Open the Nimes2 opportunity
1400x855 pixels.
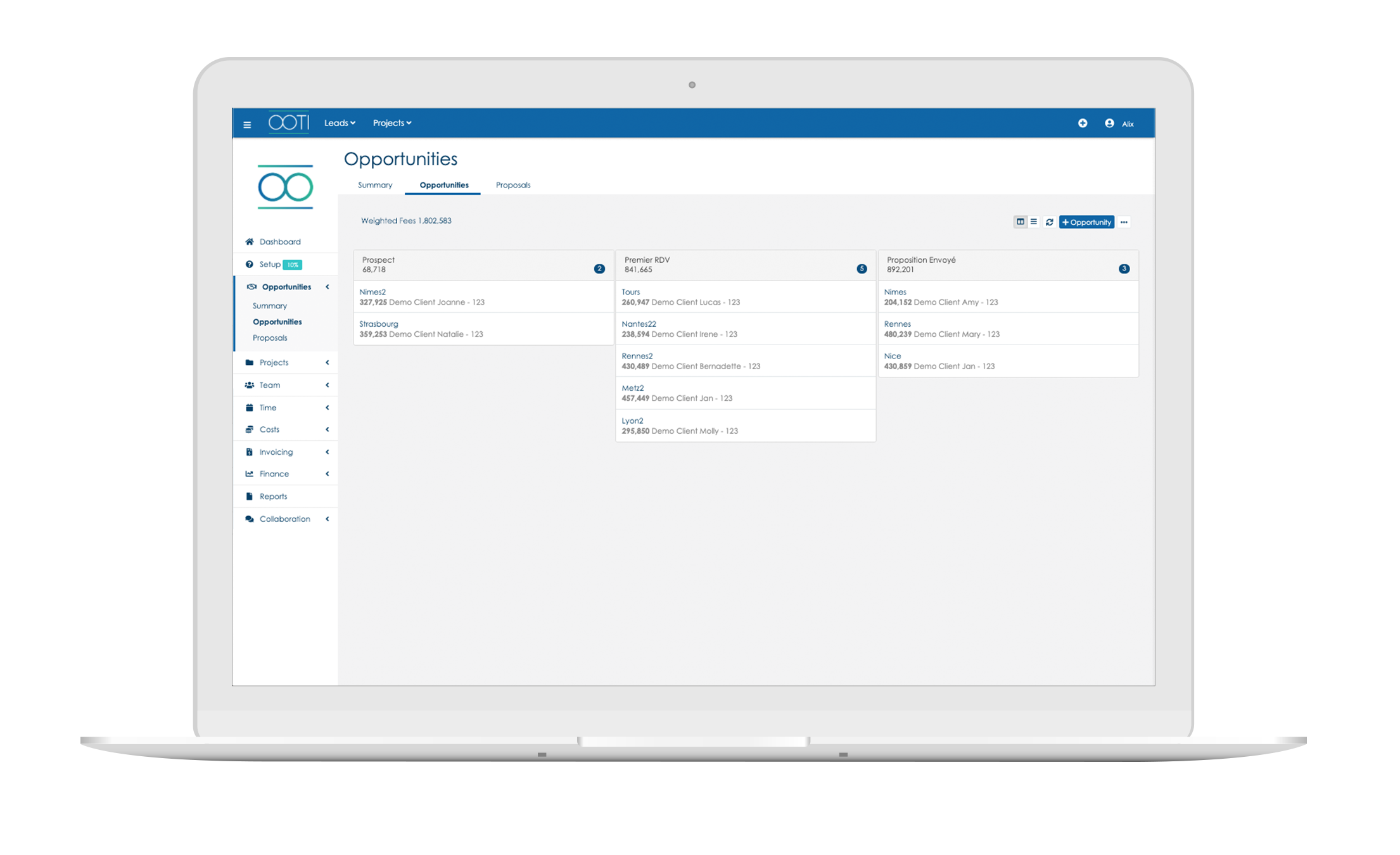483,297
